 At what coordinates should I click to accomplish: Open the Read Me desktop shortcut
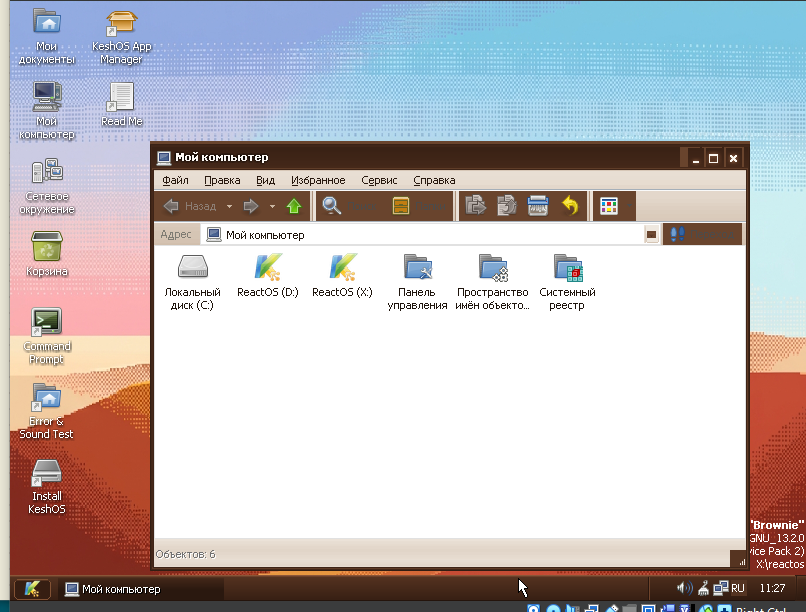[121, 104]
